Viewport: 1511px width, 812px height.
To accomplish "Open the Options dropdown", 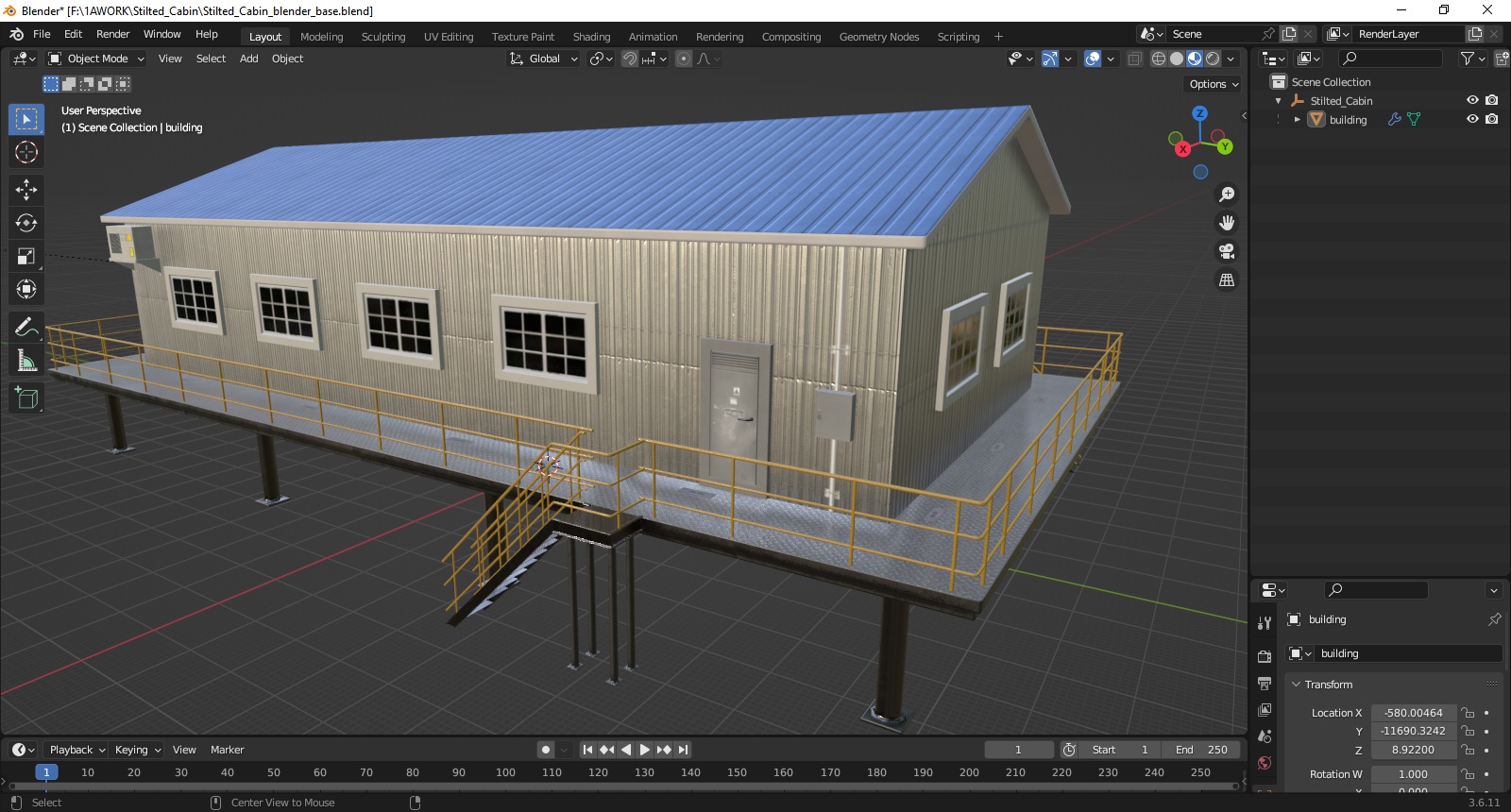I will (1214, 84).
